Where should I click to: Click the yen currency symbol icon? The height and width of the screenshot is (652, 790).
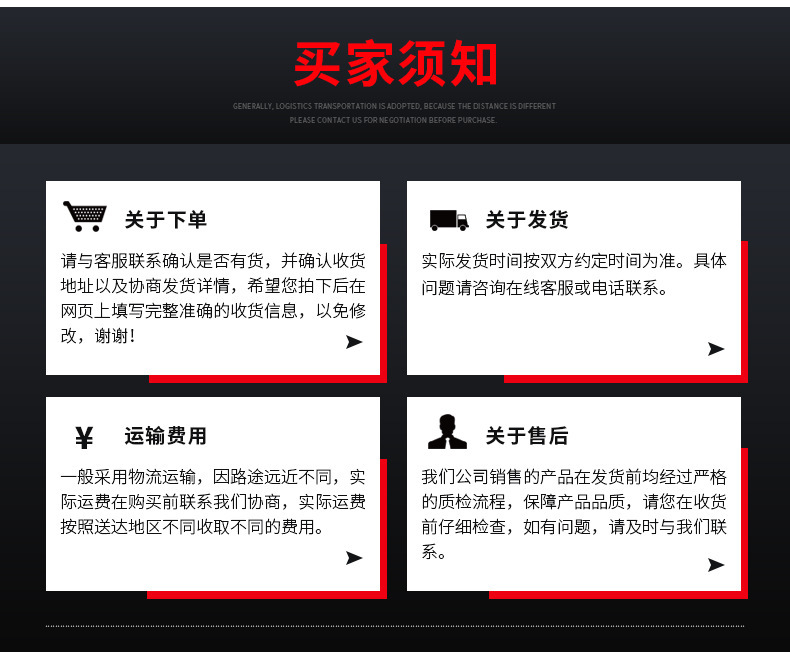coord(84,437)
